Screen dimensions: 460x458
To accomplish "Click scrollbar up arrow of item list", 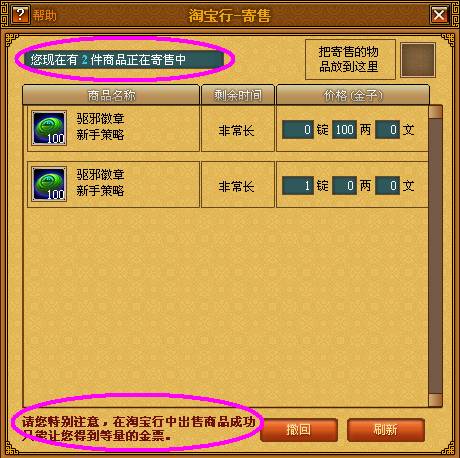I will tap(435, 112).
